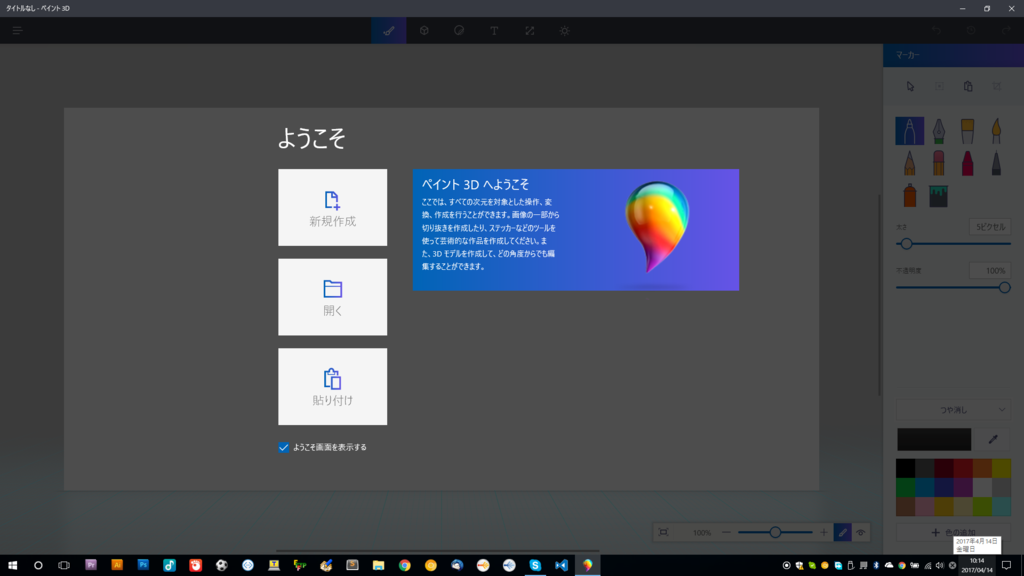Click the ペイント 3D へようこそ banner

(576, 230)
